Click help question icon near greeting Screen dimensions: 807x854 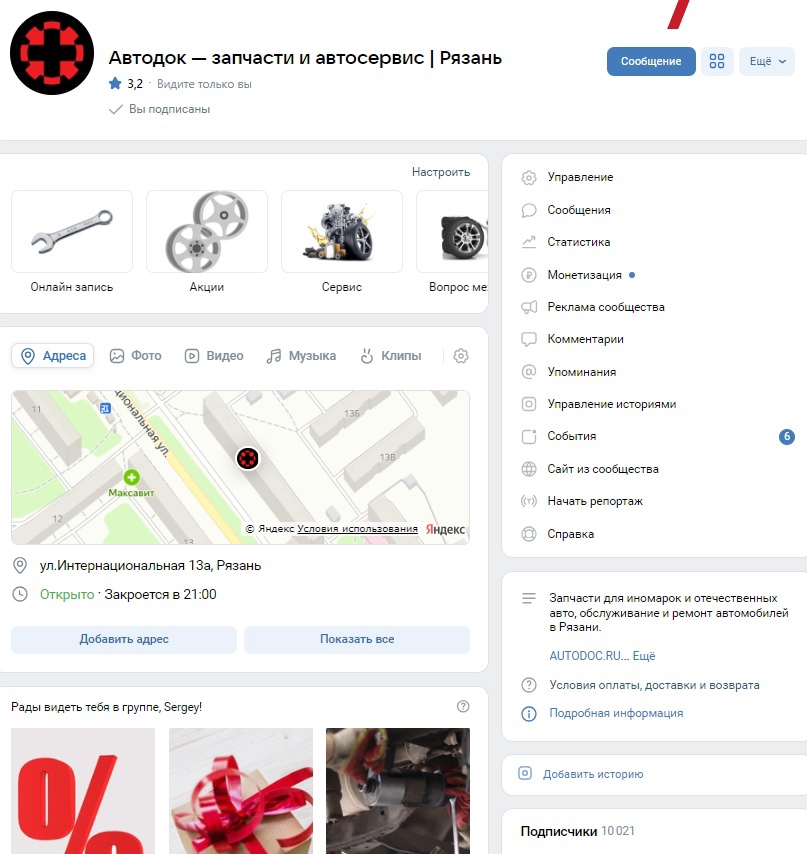(x=463, y=706)
